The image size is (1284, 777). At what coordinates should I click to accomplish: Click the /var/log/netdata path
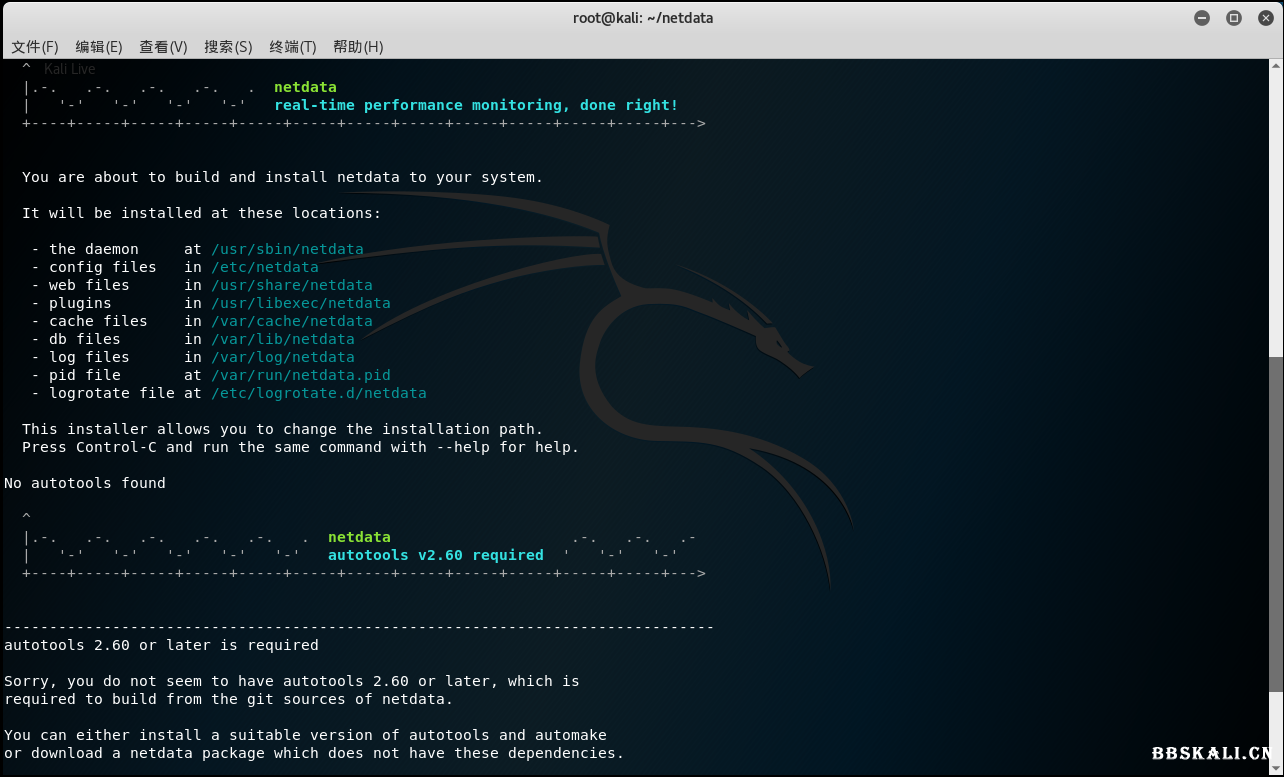pyautogui.click(x=283, y=357)
